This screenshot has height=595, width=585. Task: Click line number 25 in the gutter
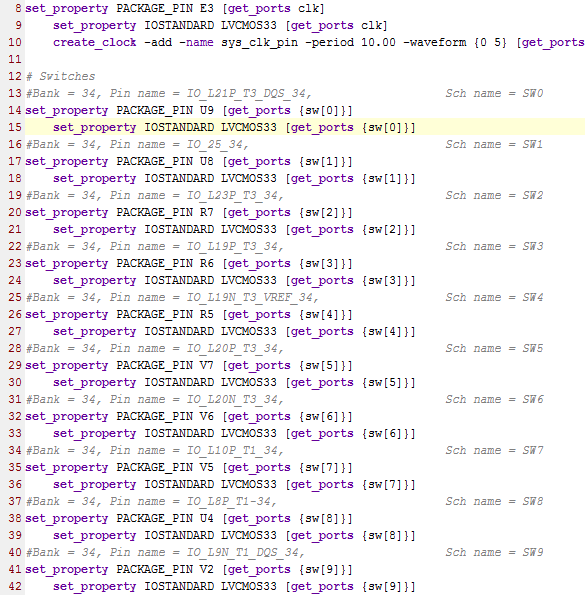pyautogui.click(x=15, y=297)
